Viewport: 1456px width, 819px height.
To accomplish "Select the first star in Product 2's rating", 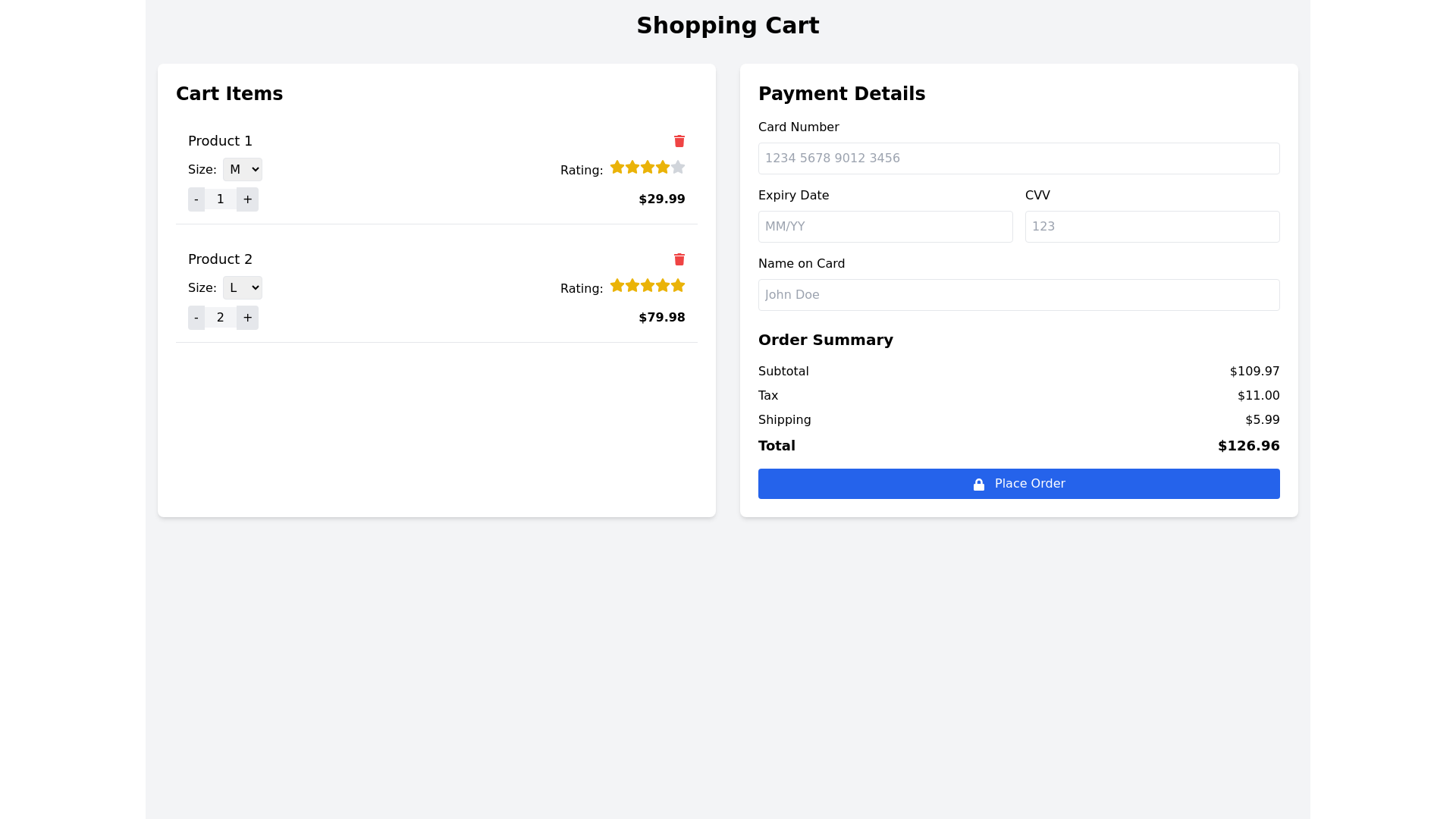I will (x=616, y=286).
